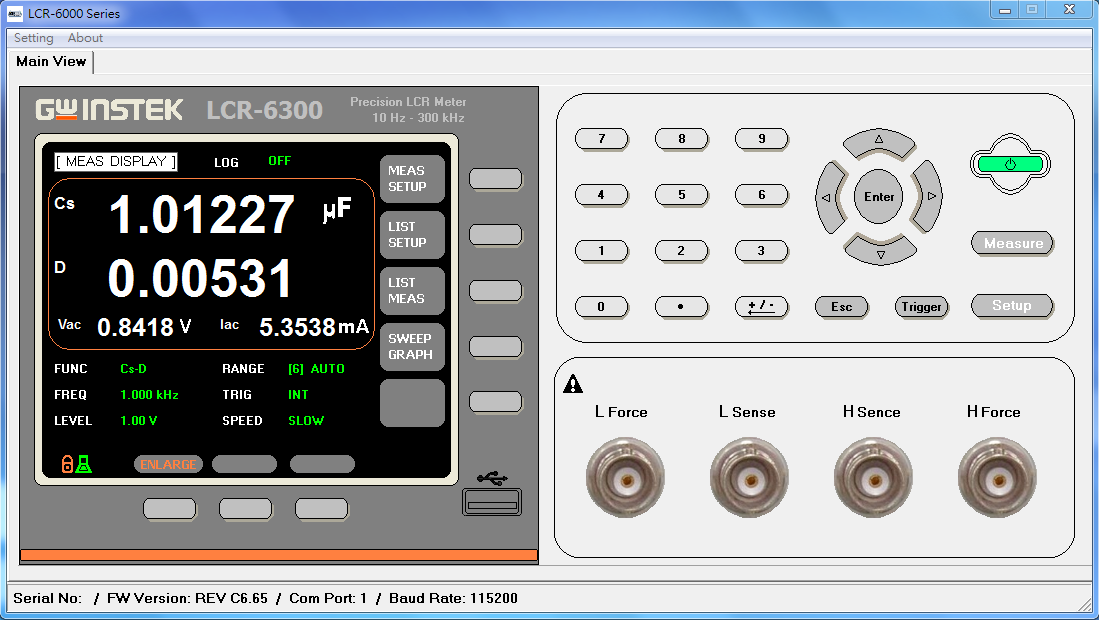Click the Cs reading 1.01227

(202, 214)
